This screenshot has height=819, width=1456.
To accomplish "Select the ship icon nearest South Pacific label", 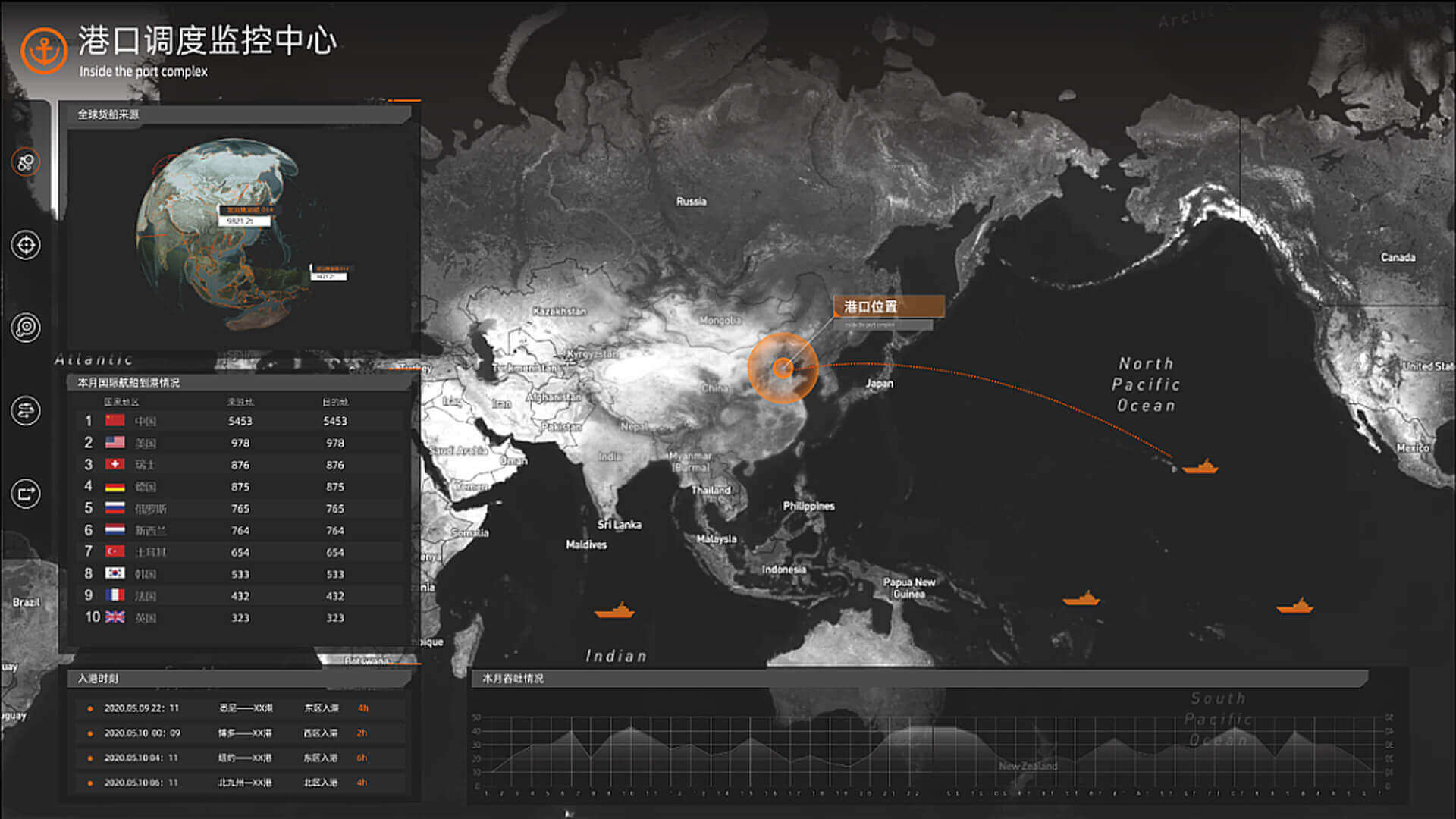I will (x=1294, y=606).
